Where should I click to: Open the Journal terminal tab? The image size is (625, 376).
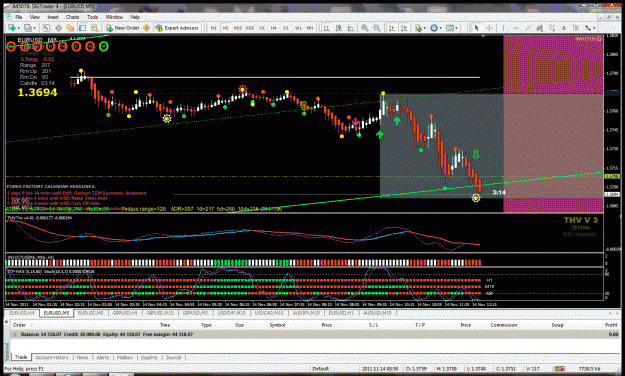(x=173, y=358)
